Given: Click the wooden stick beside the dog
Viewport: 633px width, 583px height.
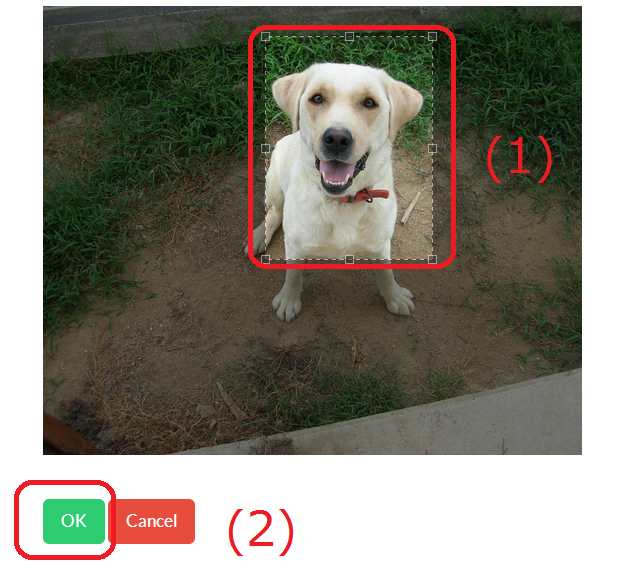Looking at the screenshot, I should click(x=411, y=208).
